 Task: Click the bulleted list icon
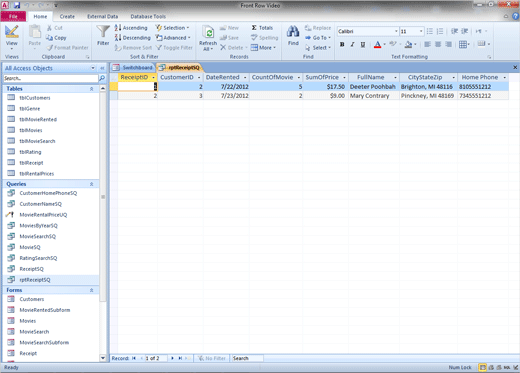pos(430,31)
